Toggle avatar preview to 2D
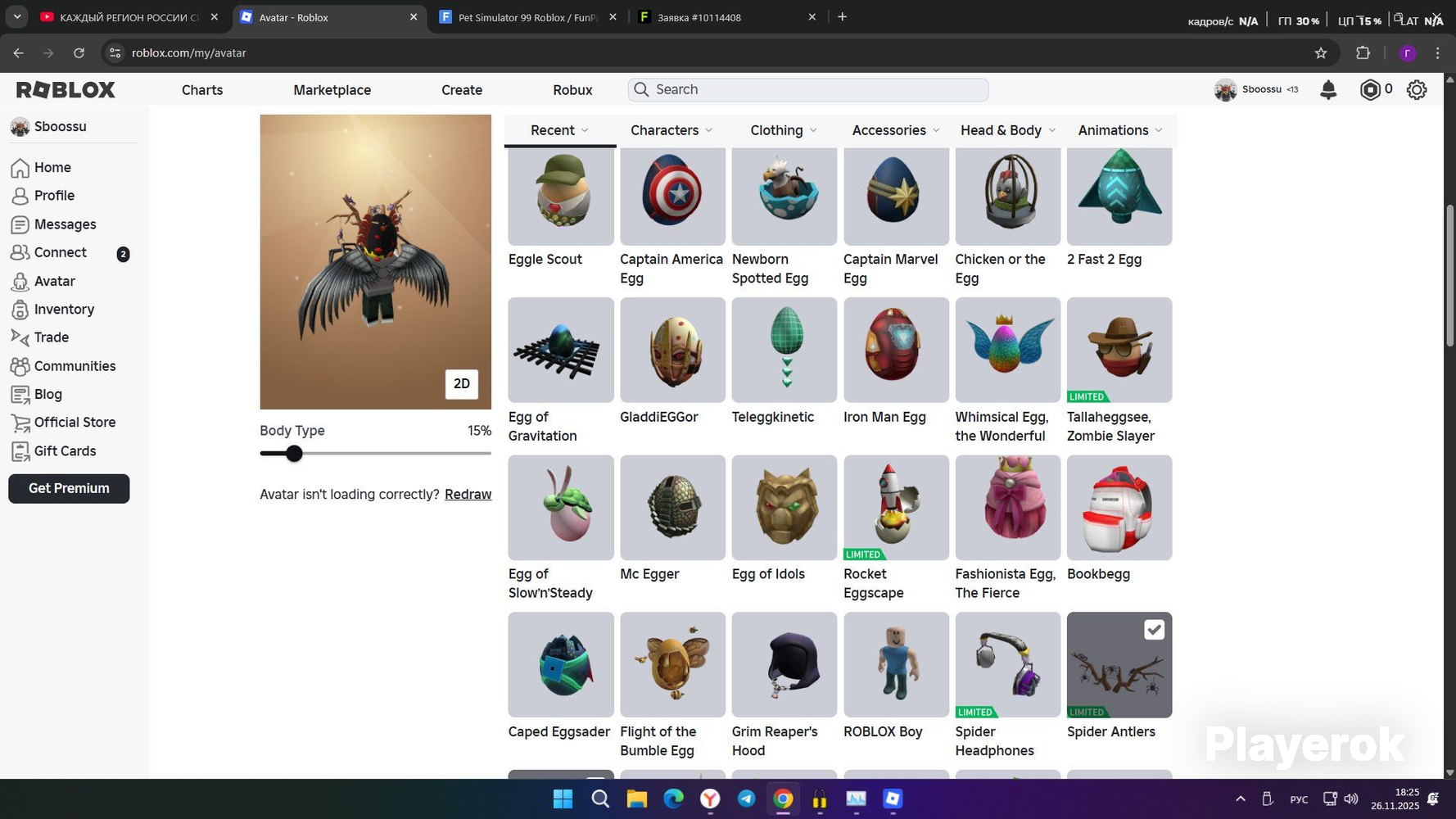The height and width of the screenshot is (819, 1456). [462, 384]
